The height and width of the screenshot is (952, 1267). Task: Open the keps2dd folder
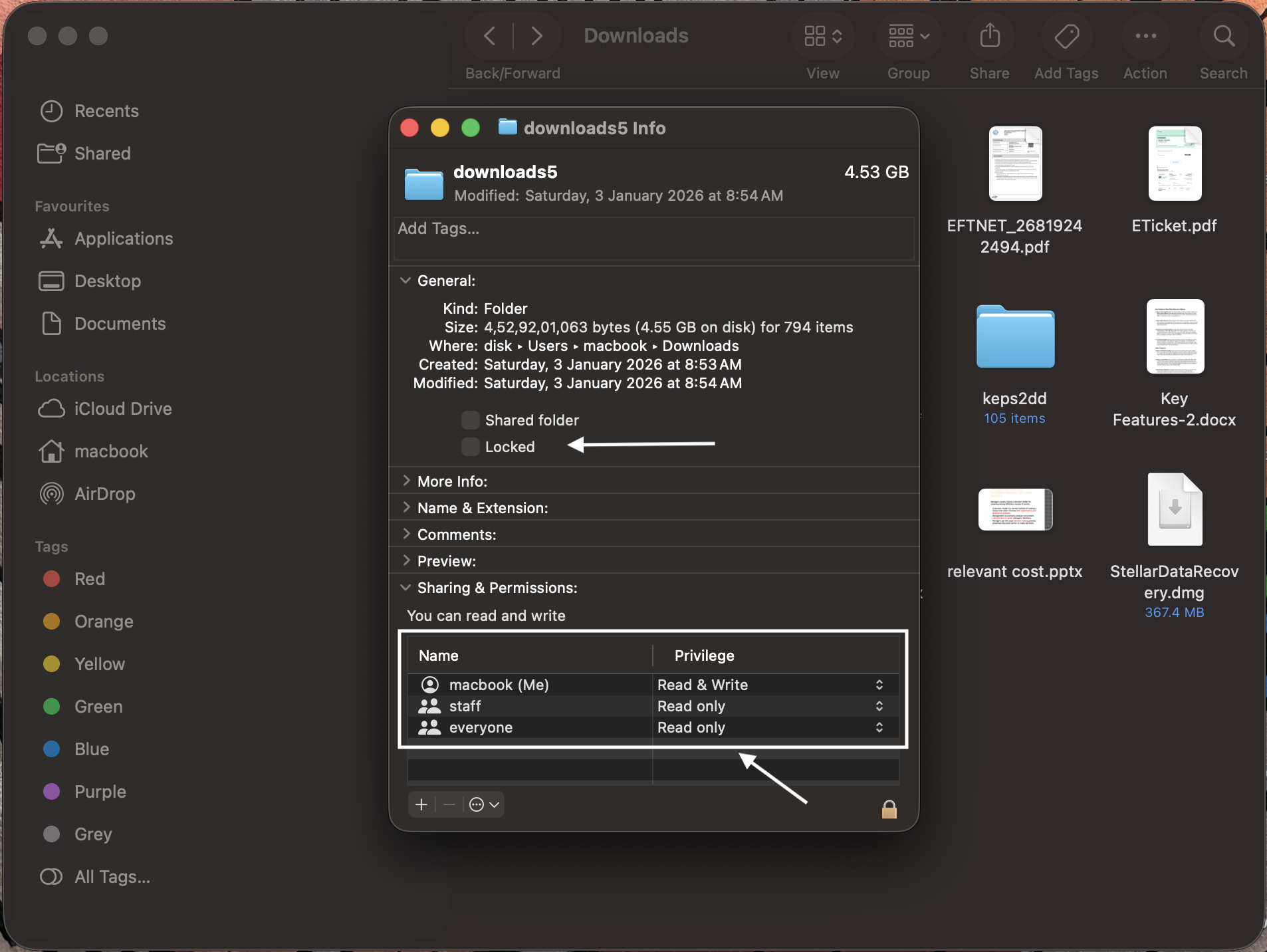[1014, 337]
